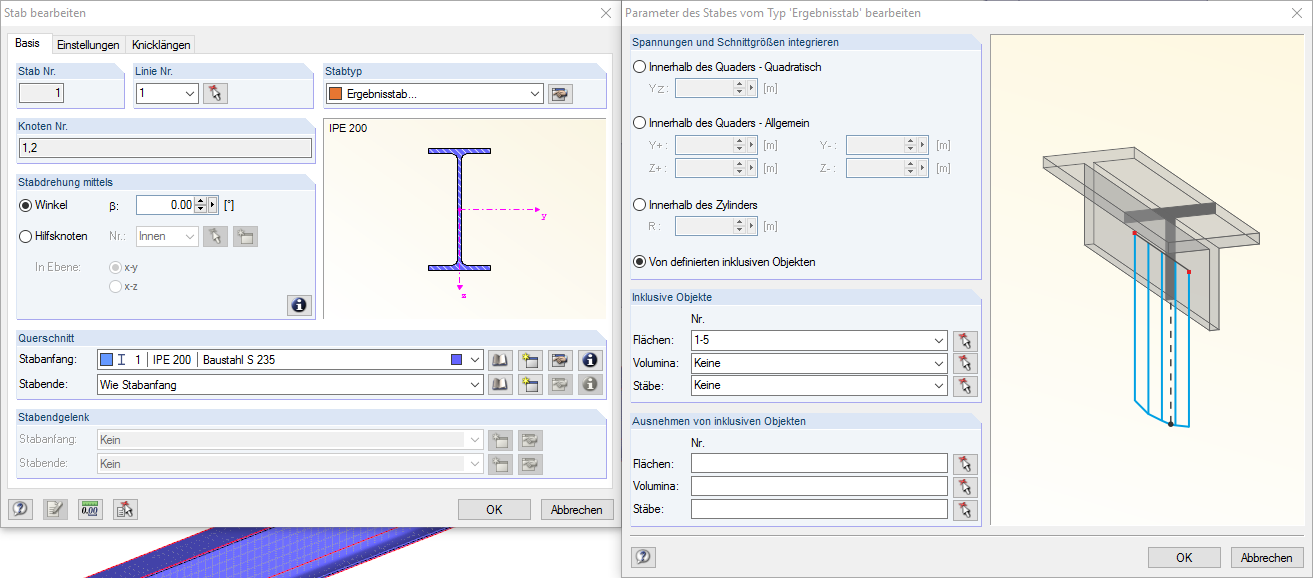Image resolution: width=1313 pixels, height=578 pixels.
Task: Open inclusive Flächen 1-5 dropdown
Action: [939, 341]
